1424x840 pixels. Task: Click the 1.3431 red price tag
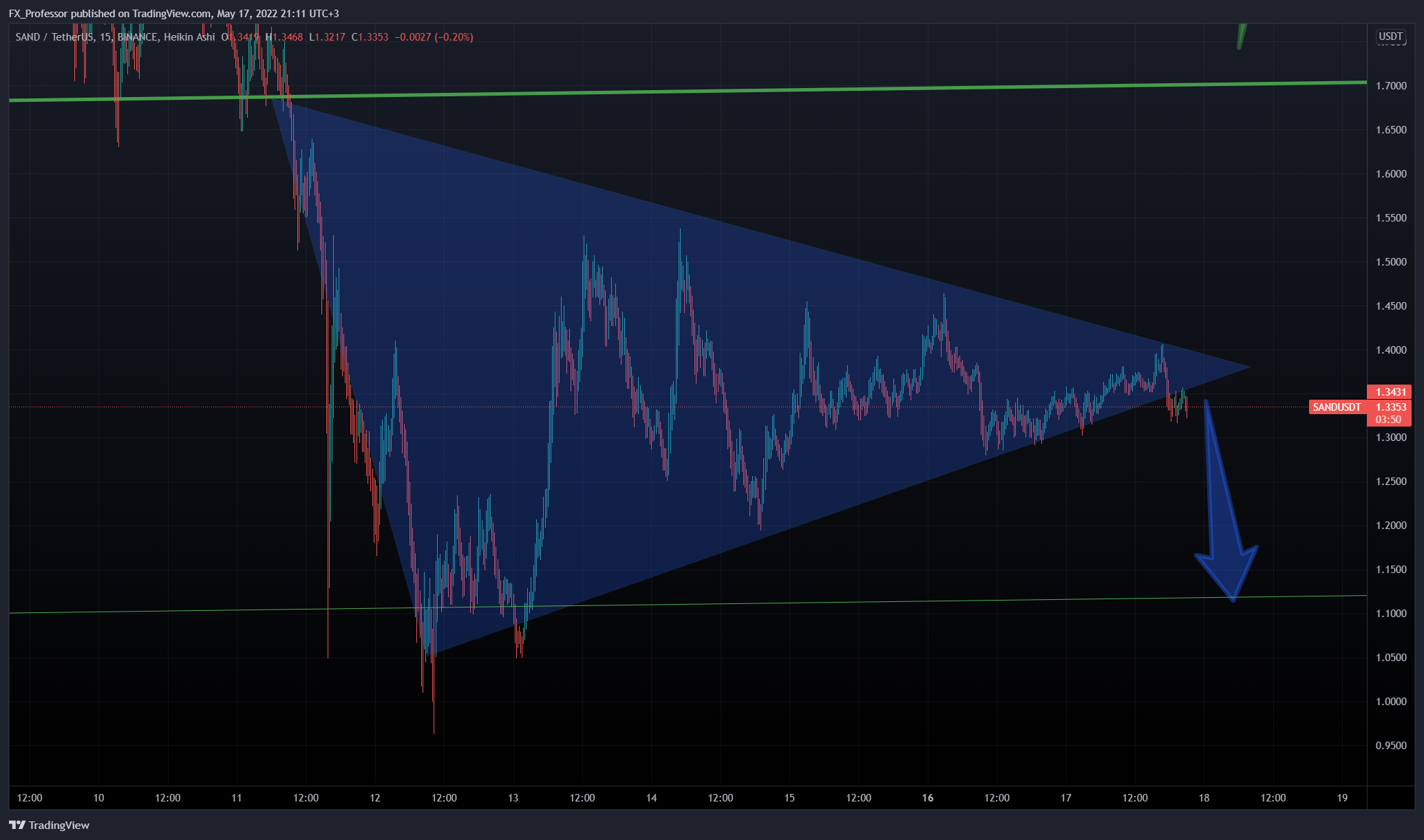point(1389,391)
